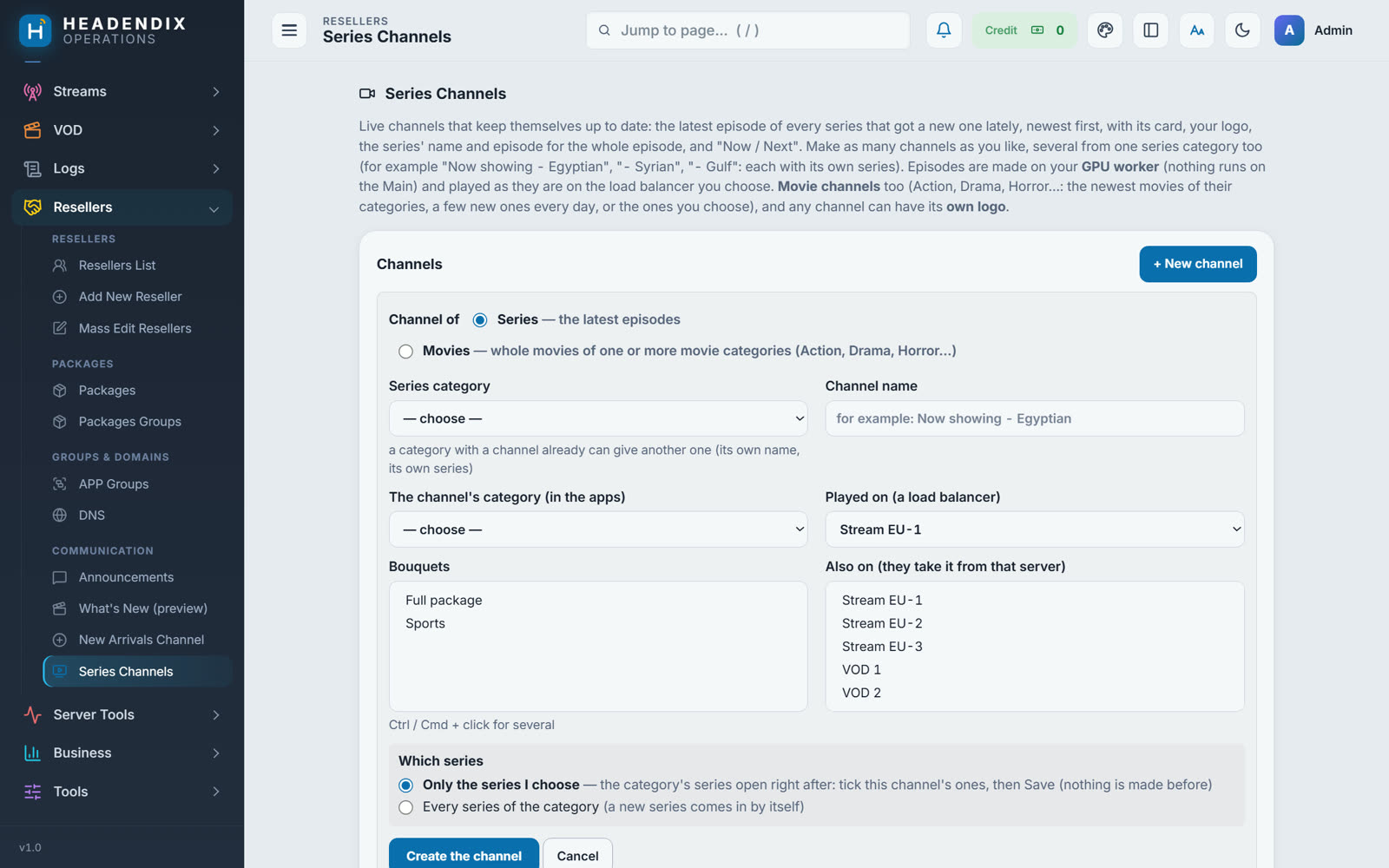1389x868 pixels.
Task: Click the Channel name input field
Action: tap(1034, 418)
